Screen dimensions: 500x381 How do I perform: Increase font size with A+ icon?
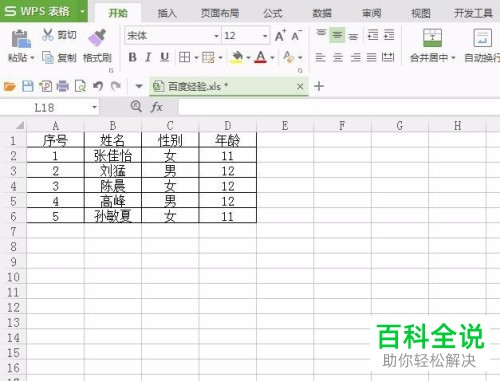coord(280,35)
